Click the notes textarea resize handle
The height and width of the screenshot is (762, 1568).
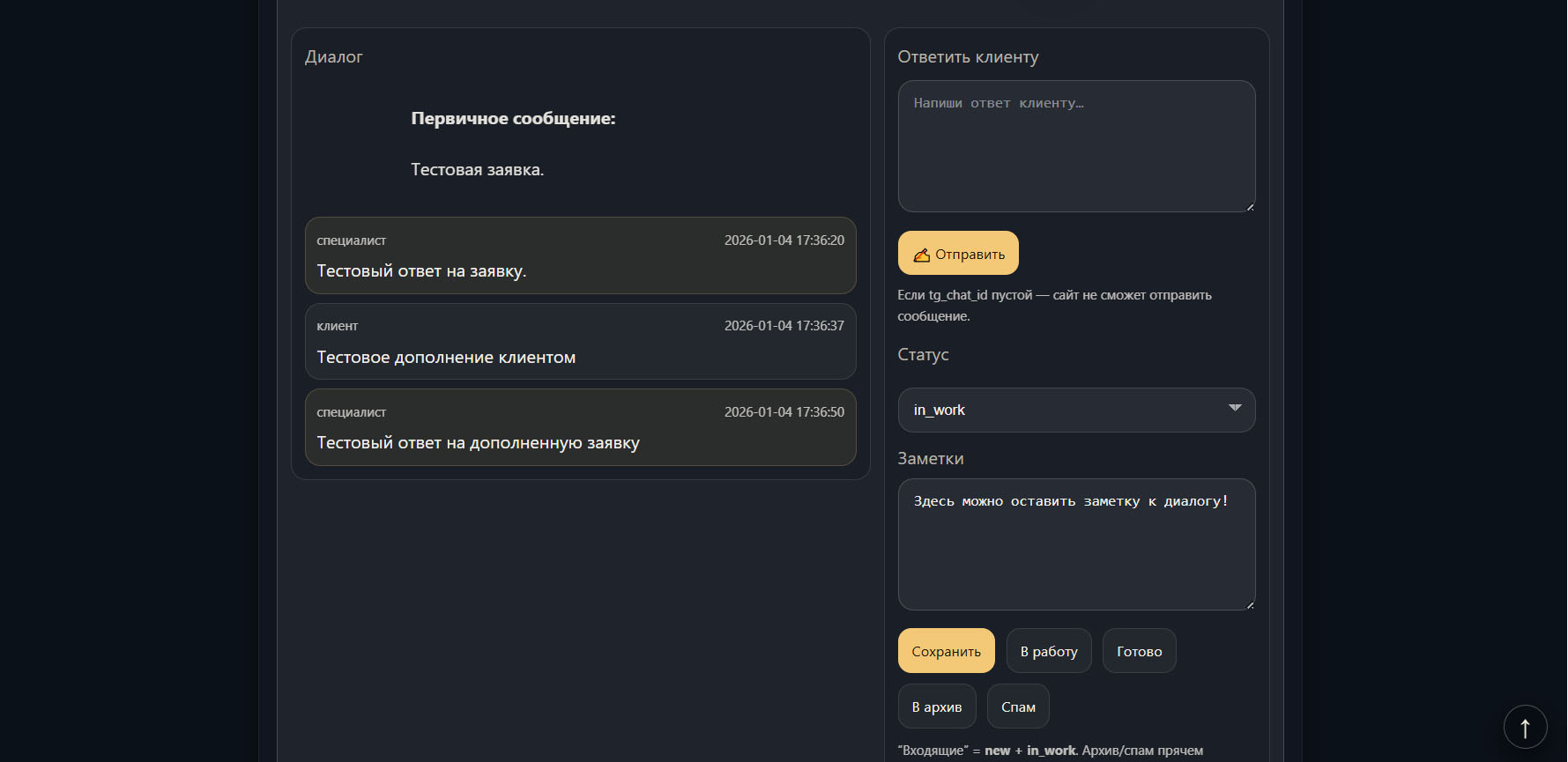1249,604
